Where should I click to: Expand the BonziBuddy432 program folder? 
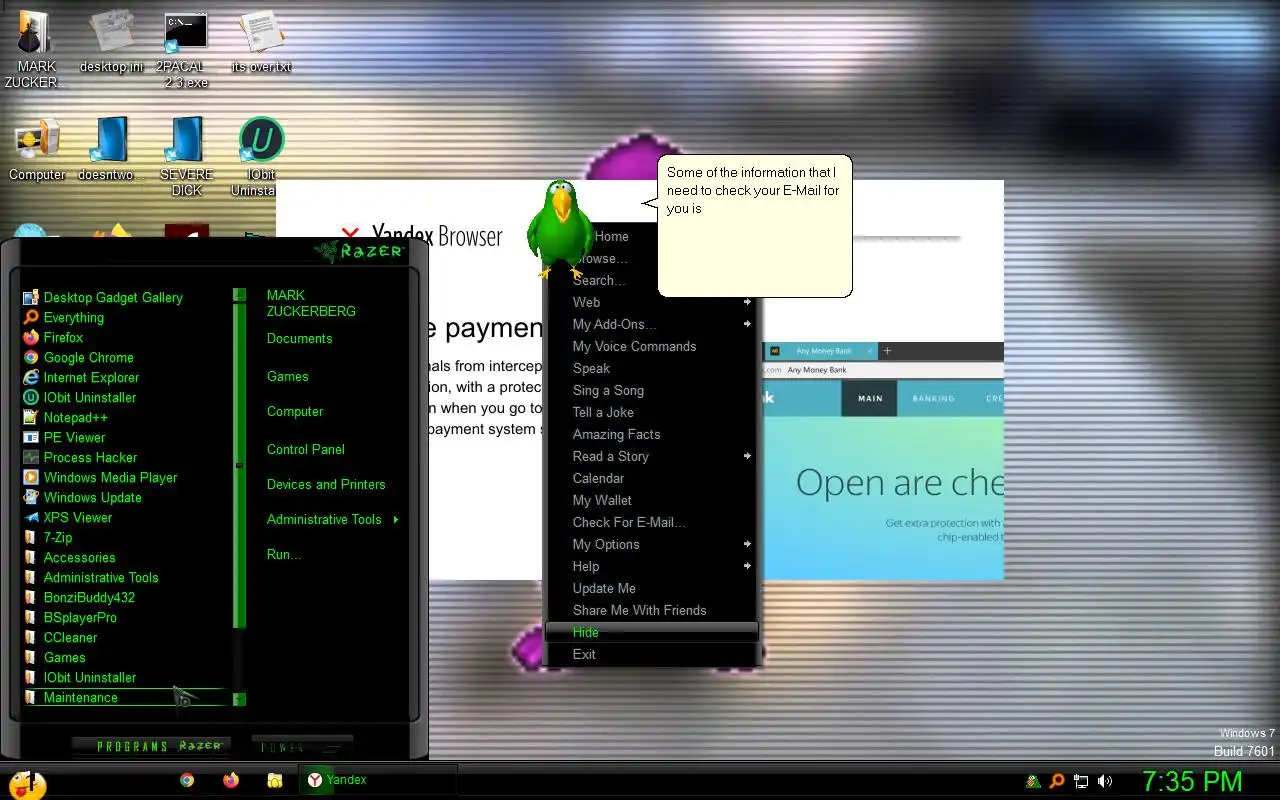(x=79, y=597)
